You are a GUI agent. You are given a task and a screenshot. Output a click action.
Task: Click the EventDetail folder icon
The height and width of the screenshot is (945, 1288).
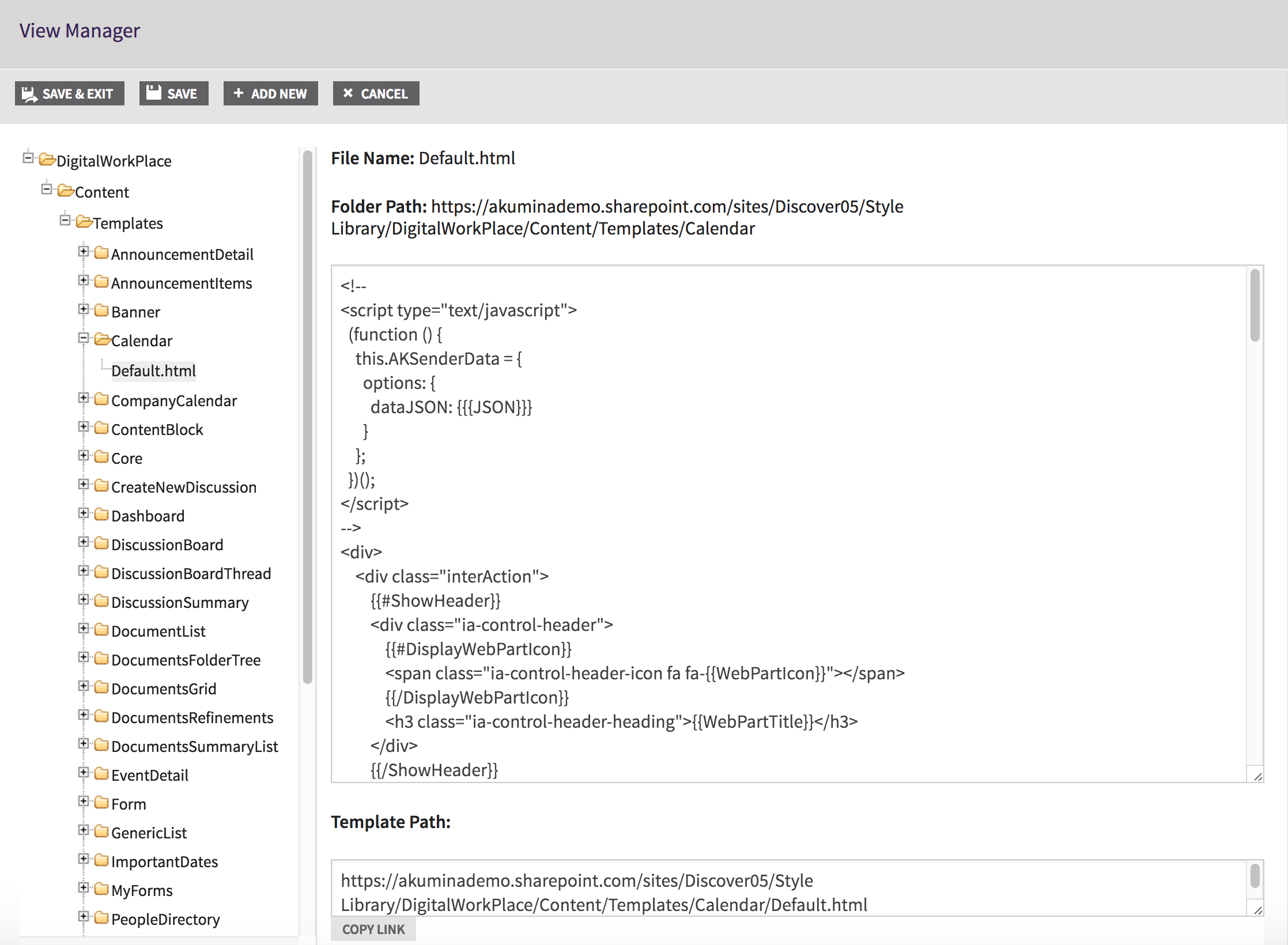coord(101,774)
